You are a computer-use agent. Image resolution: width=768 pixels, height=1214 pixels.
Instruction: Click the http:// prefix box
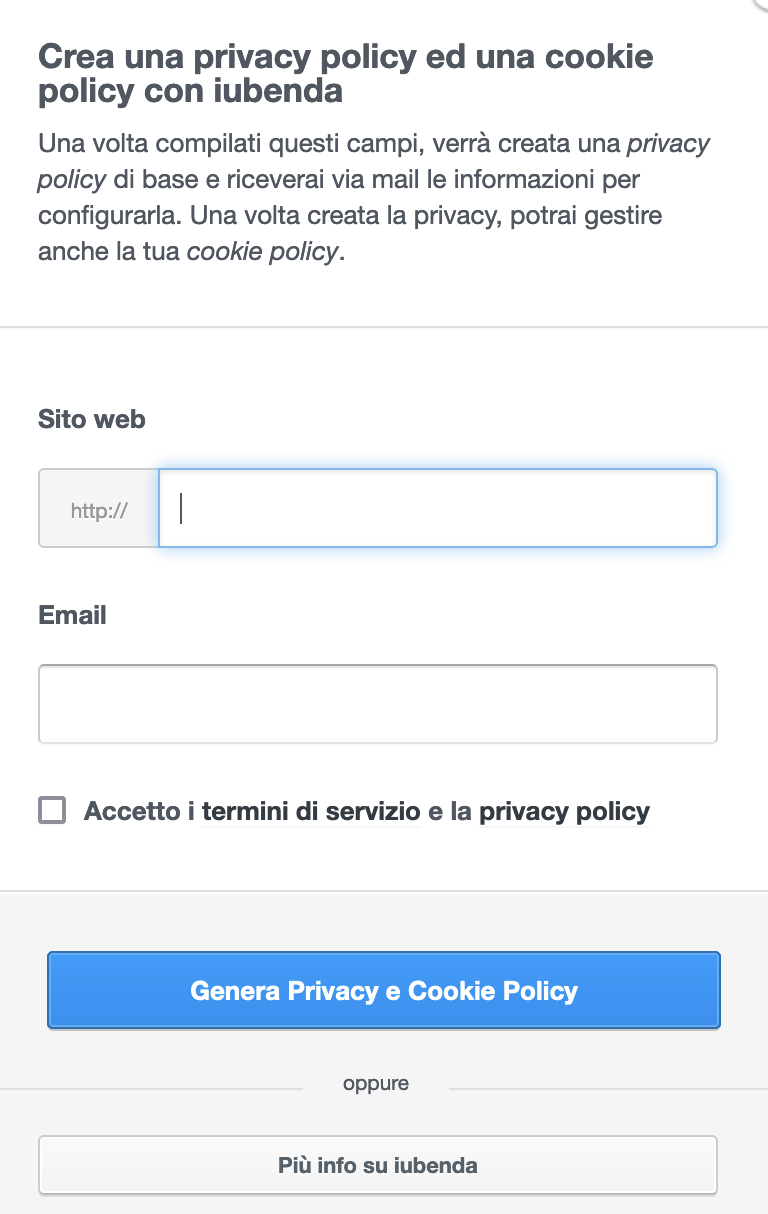click(99, 509)
